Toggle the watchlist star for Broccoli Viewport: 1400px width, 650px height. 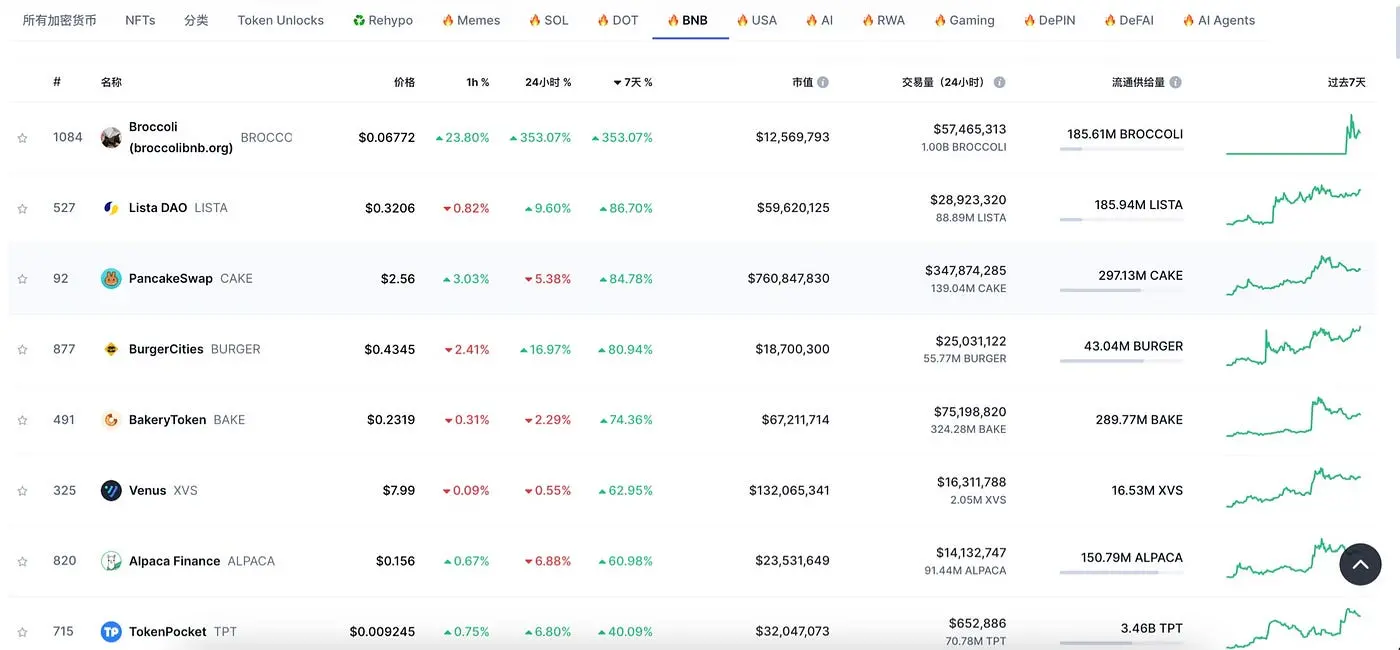pyautogui.click(x=22, y=137)
